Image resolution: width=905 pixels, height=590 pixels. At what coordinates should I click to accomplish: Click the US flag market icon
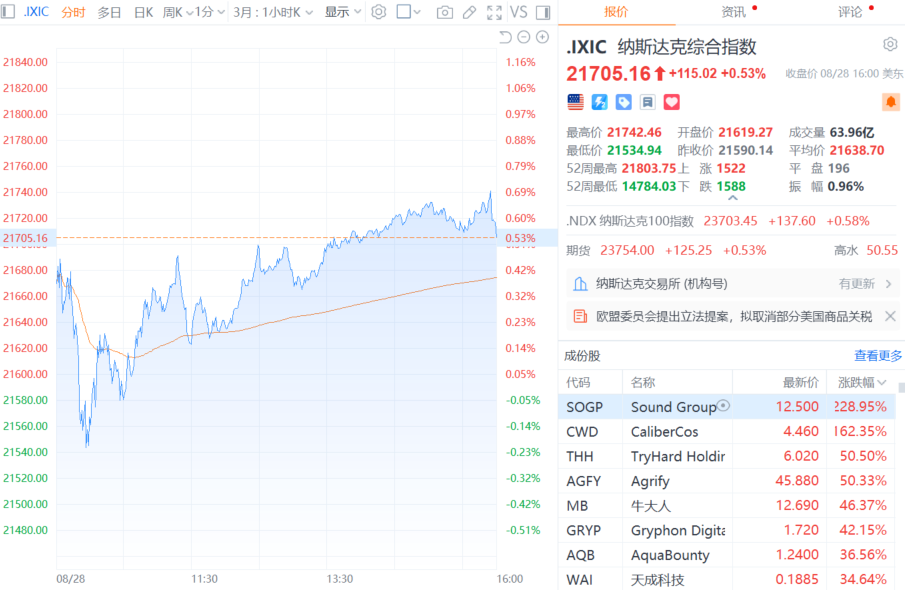pyautogui.click(x=575, y=102)
